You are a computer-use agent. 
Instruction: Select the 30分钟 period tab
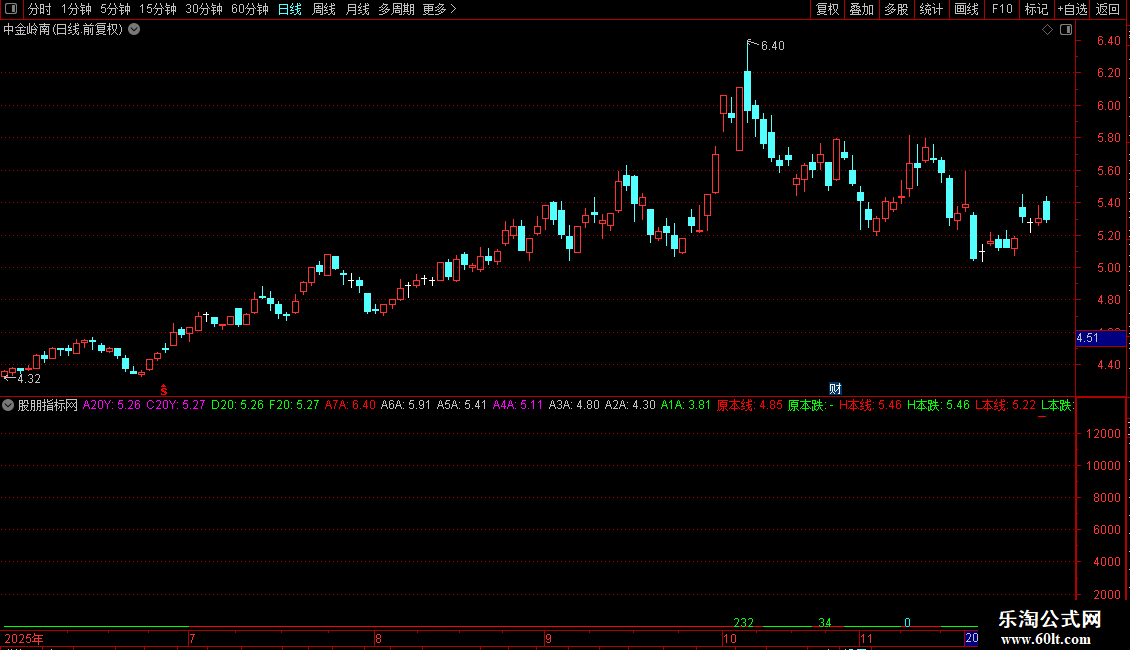[204, 9]
